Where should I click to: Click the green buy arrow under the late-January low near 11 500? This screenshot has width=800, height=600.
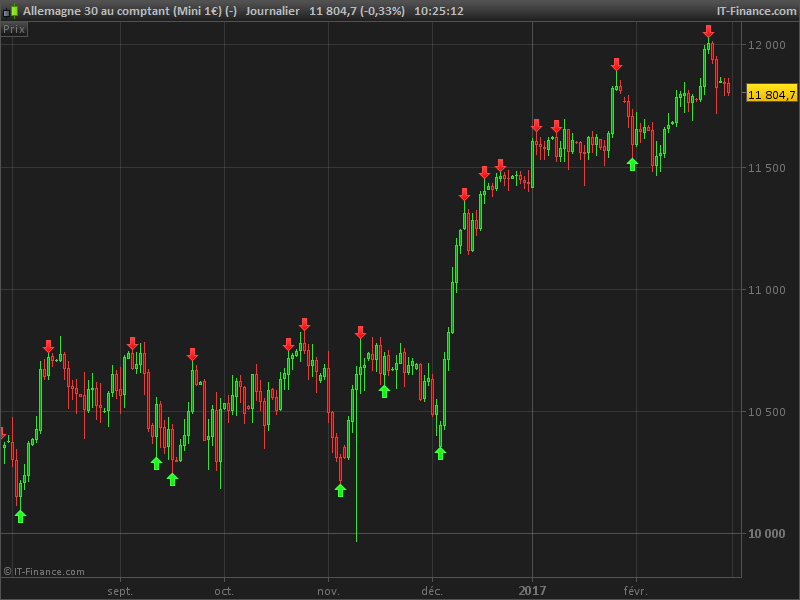click(x=632, y=164)
